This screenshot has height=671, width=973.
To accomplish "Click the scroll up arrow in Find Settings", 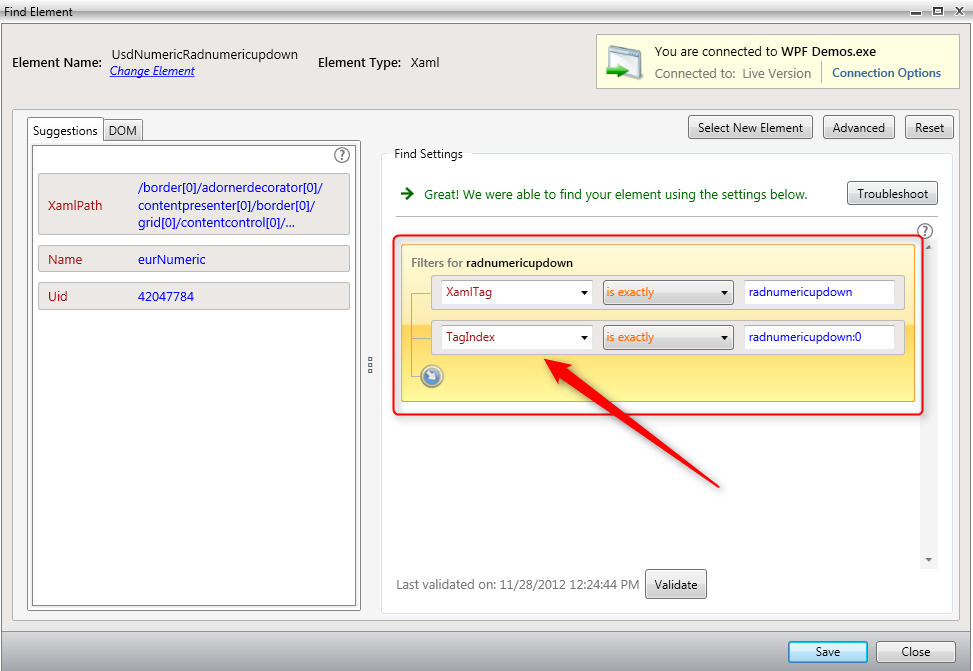I will 928,247.
